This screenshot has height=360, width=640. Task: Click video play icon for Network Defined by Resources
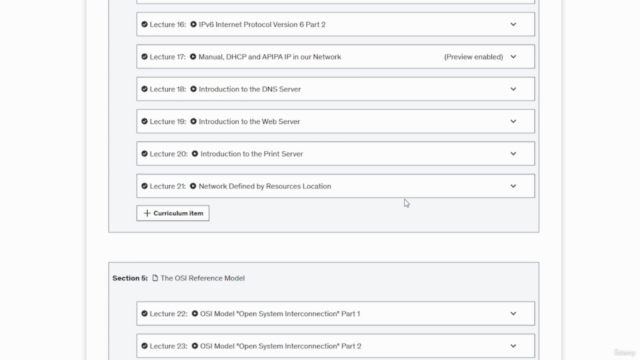tap(193, 186)
